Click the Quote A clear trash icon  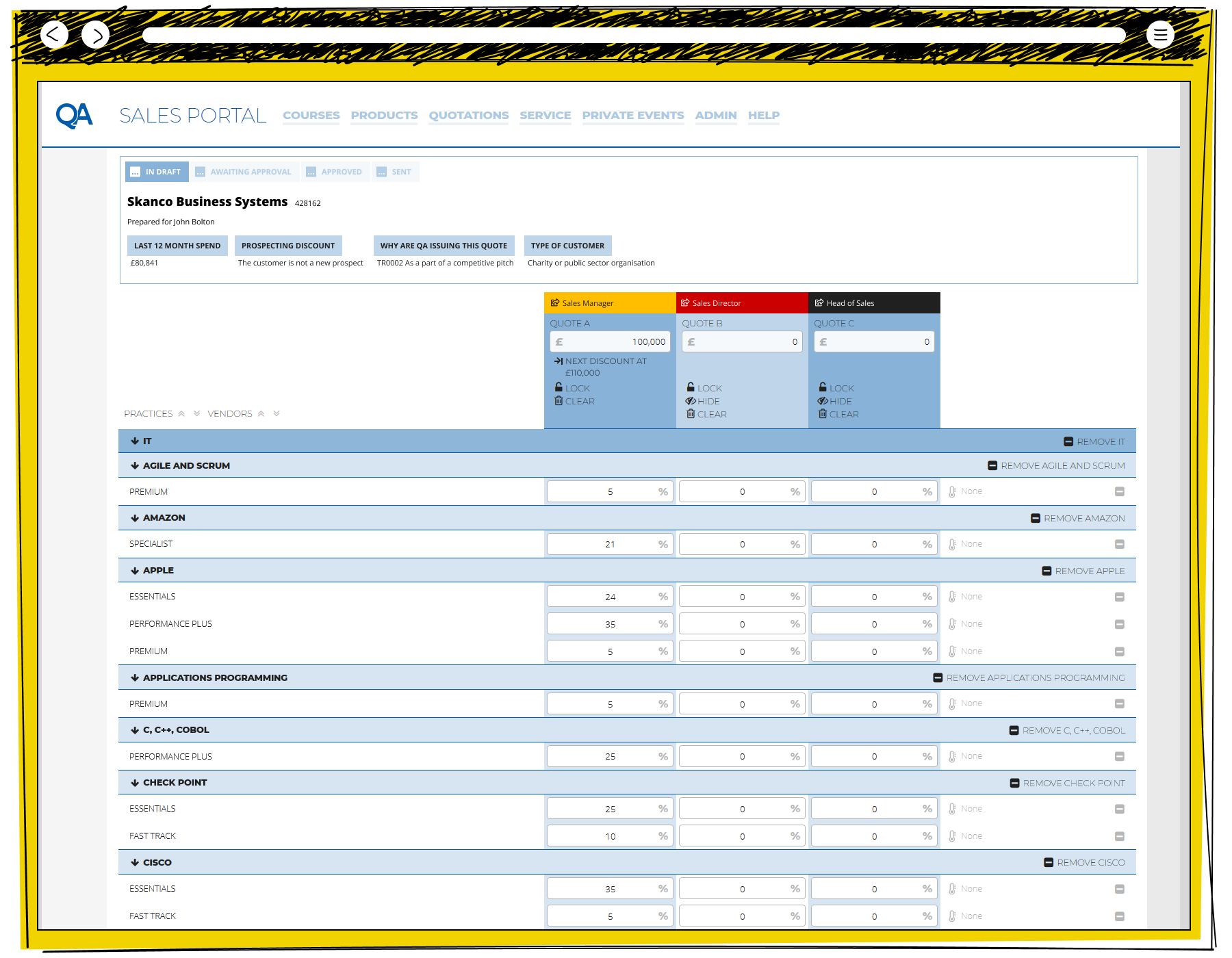(559, 401)
